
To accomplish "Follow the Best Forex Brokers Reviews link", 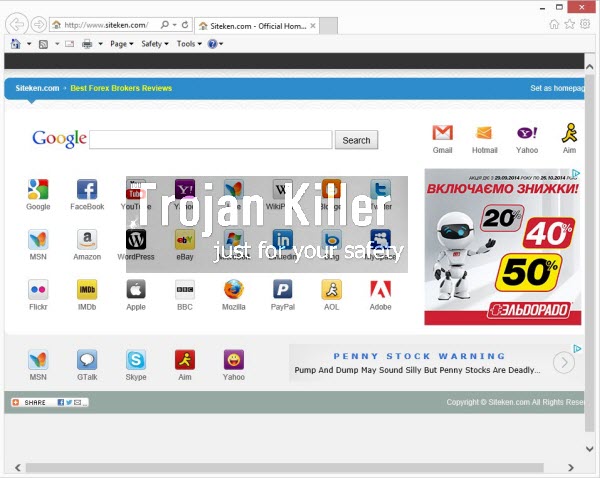I will [x=121, y=88].
